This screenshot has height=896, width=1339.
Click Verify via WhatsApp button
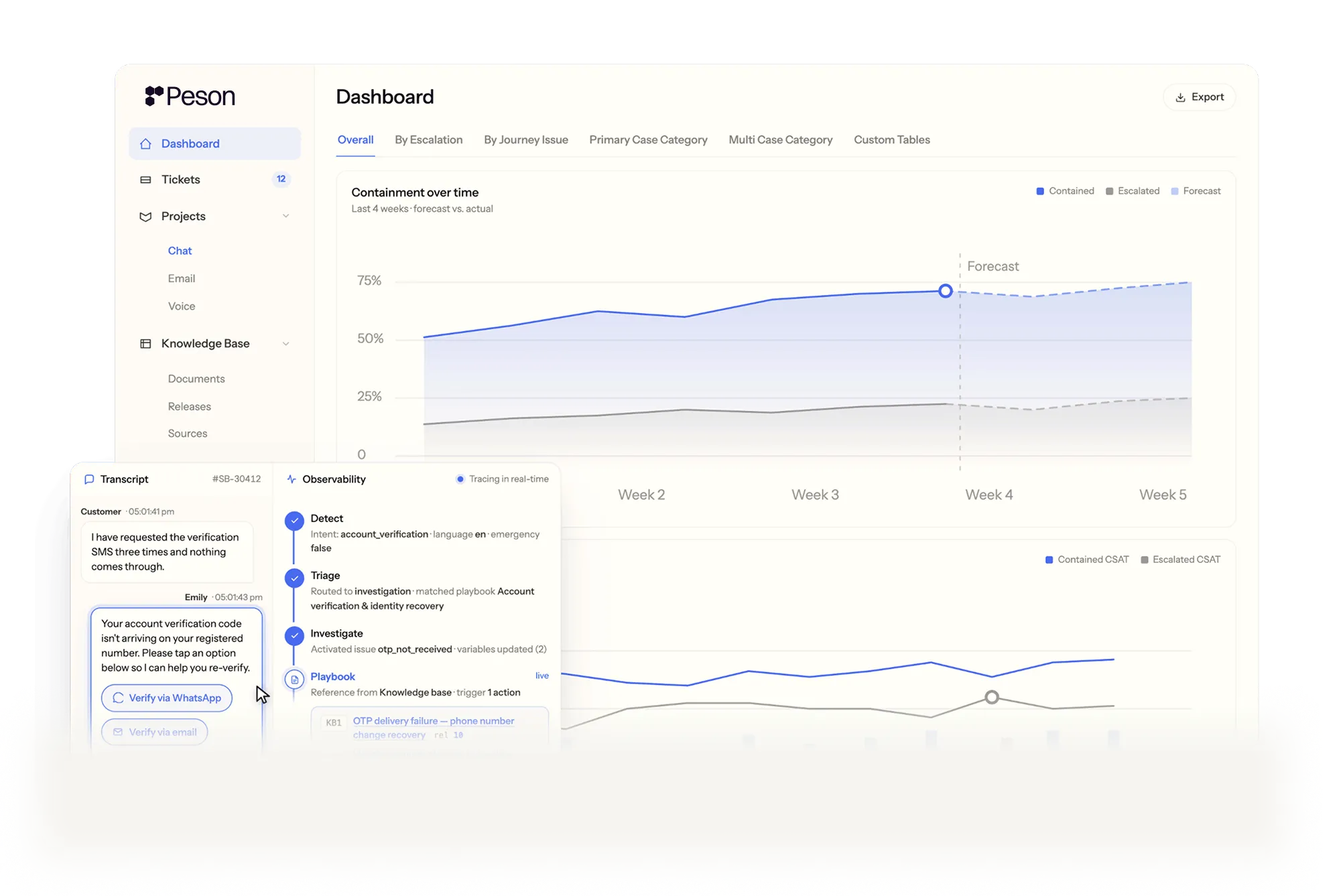click(x=167, y=698)
